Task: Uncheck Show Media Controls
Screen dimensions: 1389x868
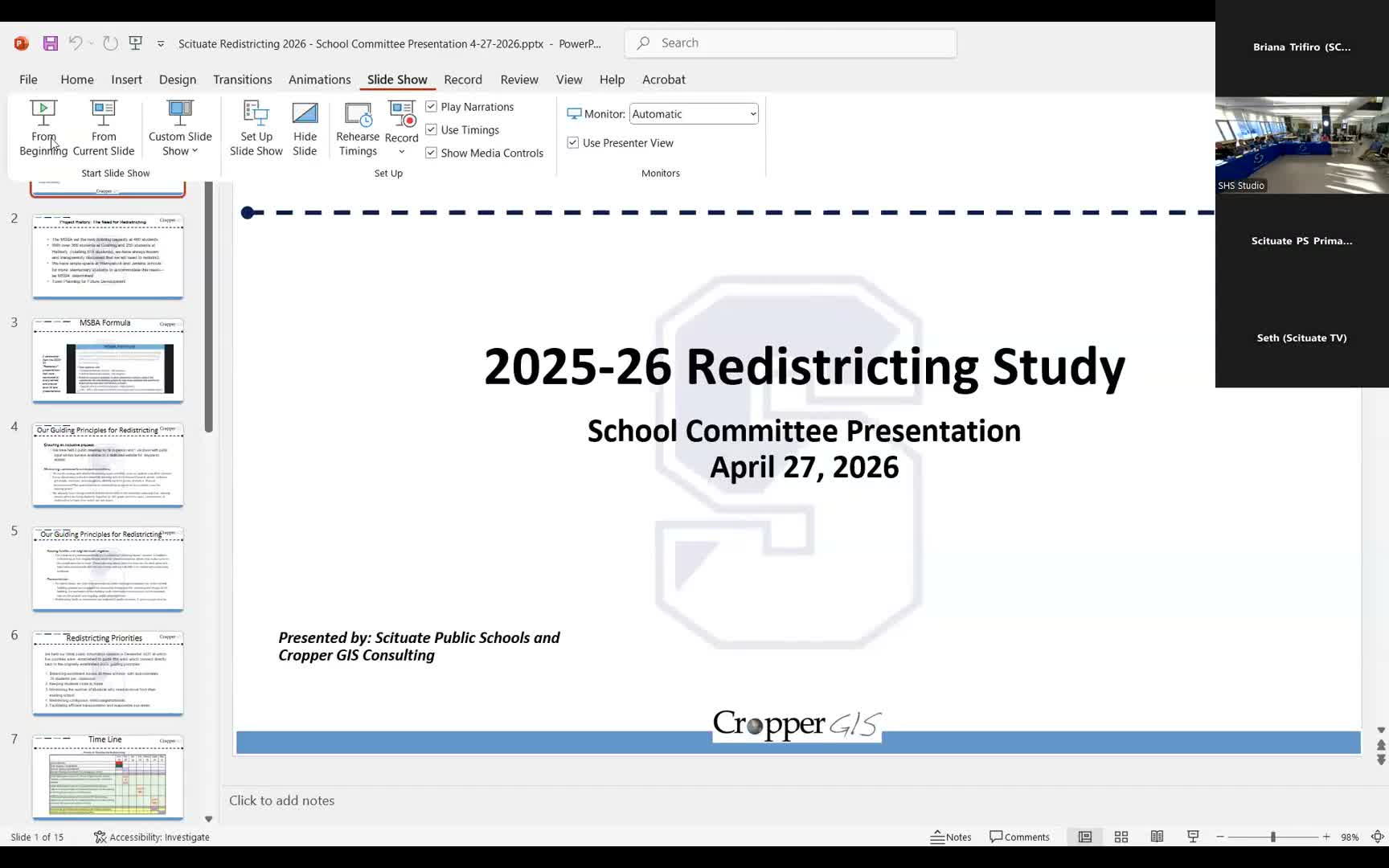Action: (x=432, y=153)
